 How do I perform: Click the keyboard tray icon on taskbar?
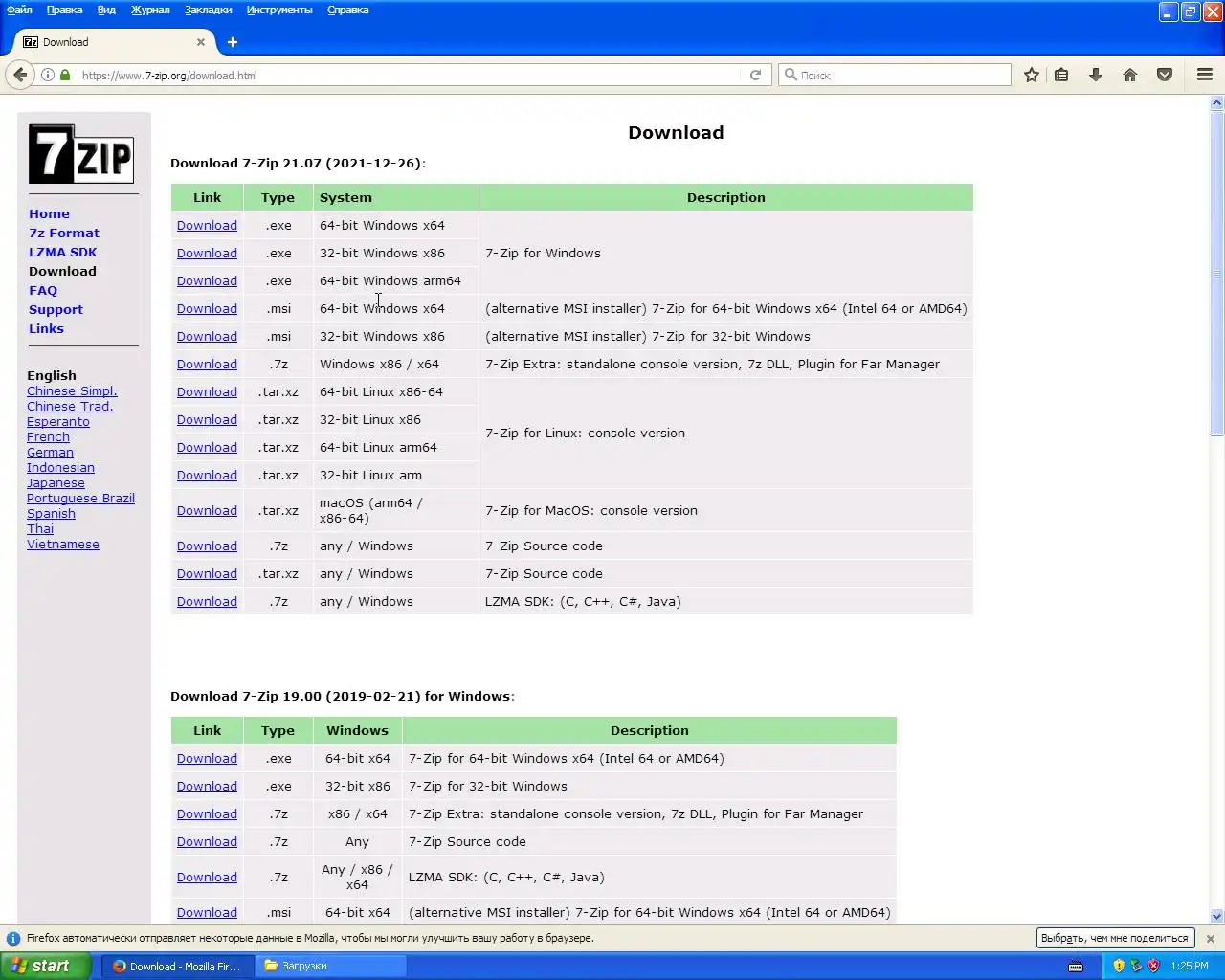(1076, 966)
